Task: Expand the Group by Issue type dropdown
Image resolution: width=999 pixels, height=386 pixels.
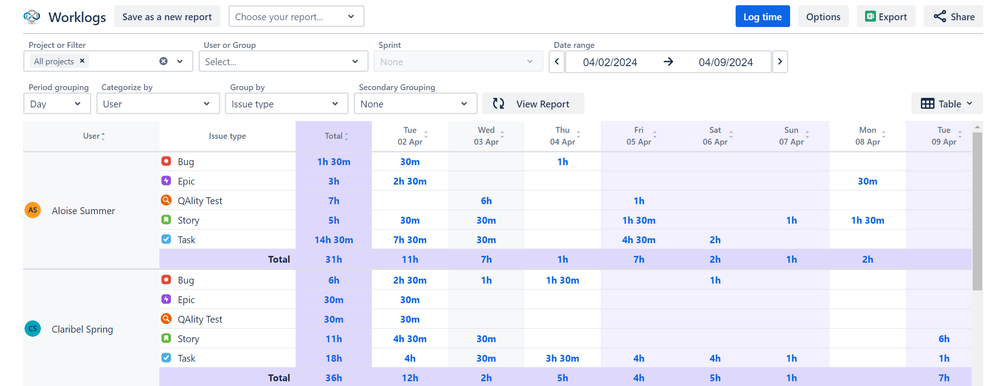Action: 287,104
